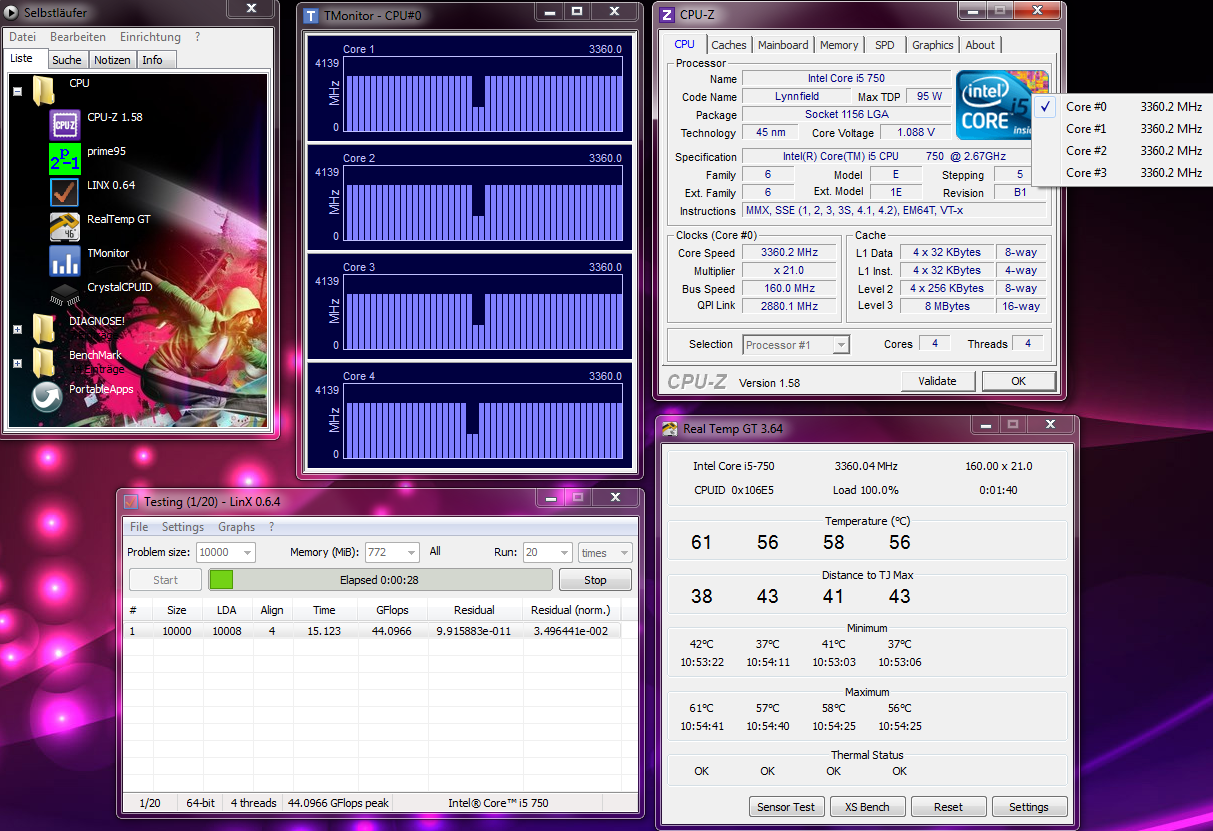Collapse the CPU folder tree node
This screenshot has width=1213, height=831.
[17, 91]
